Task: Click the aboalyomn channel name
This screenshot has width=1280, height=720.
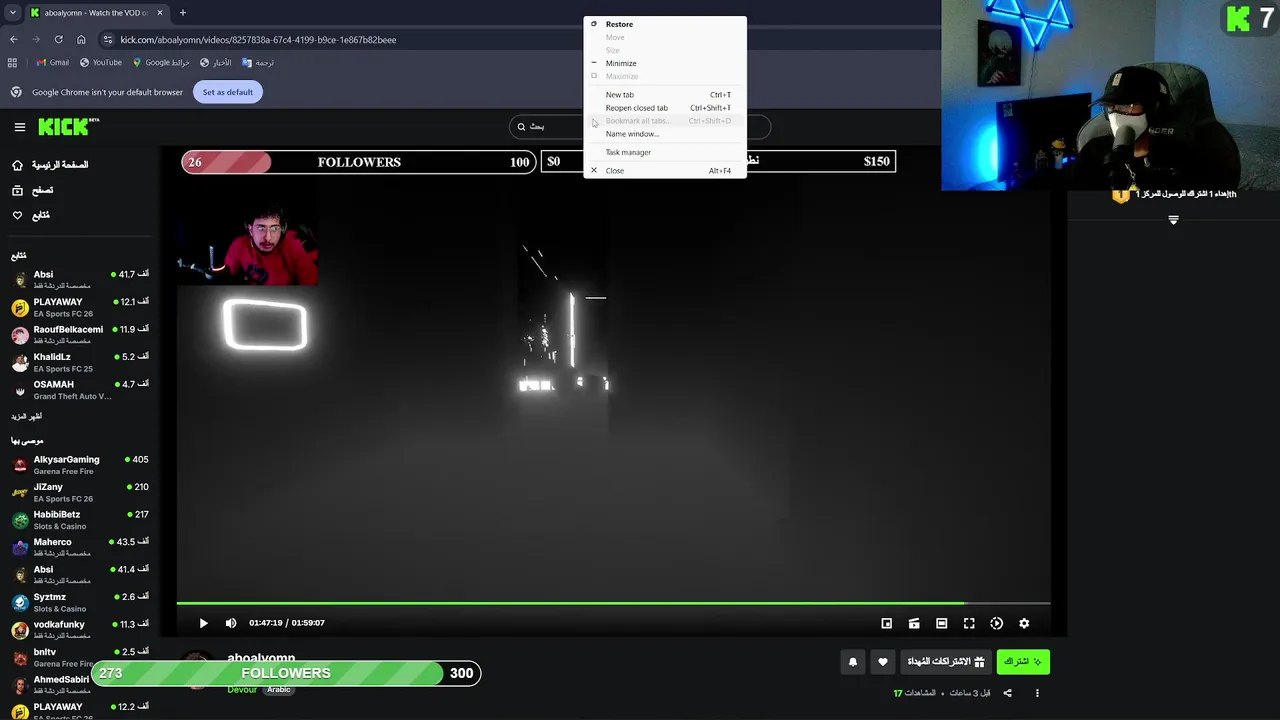Action: pos(261,658)
